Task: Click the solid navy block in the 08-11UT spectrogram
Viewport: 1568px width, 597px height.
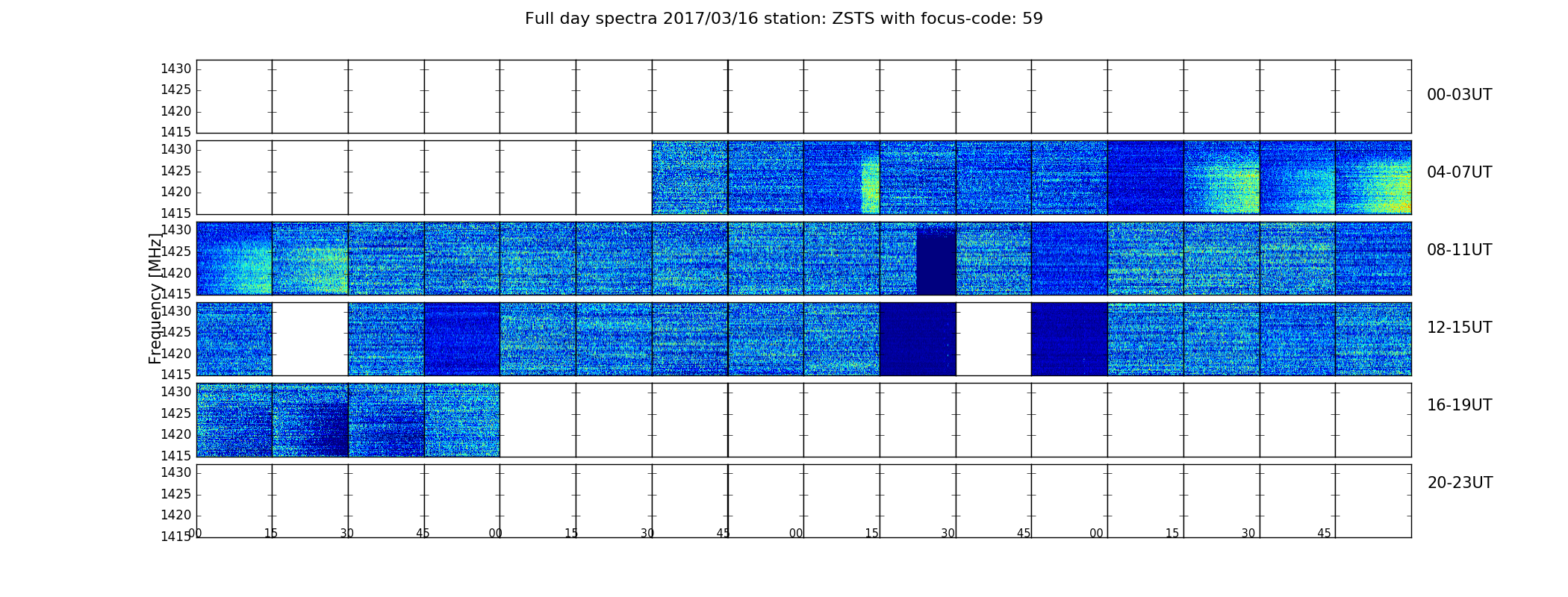Action: pos(936,263)
